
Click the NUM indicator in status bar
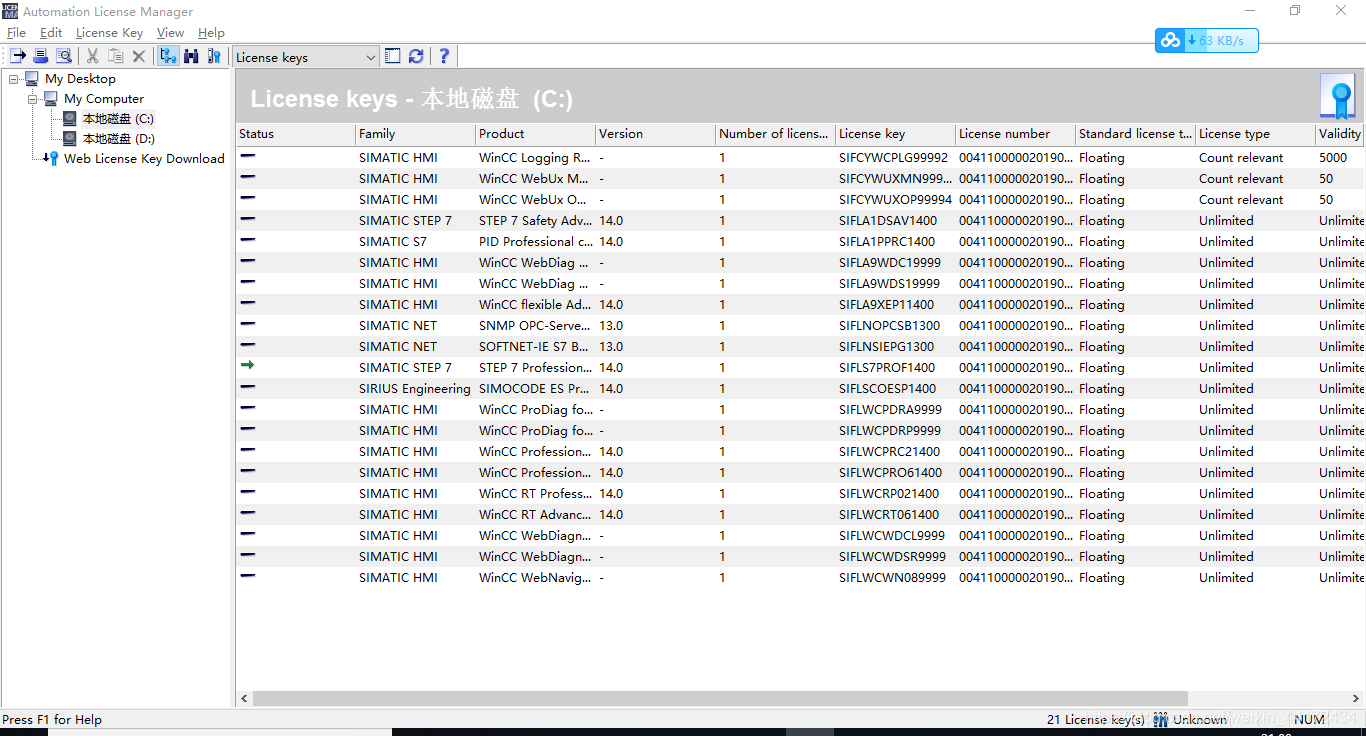[x=1309, y=720]
